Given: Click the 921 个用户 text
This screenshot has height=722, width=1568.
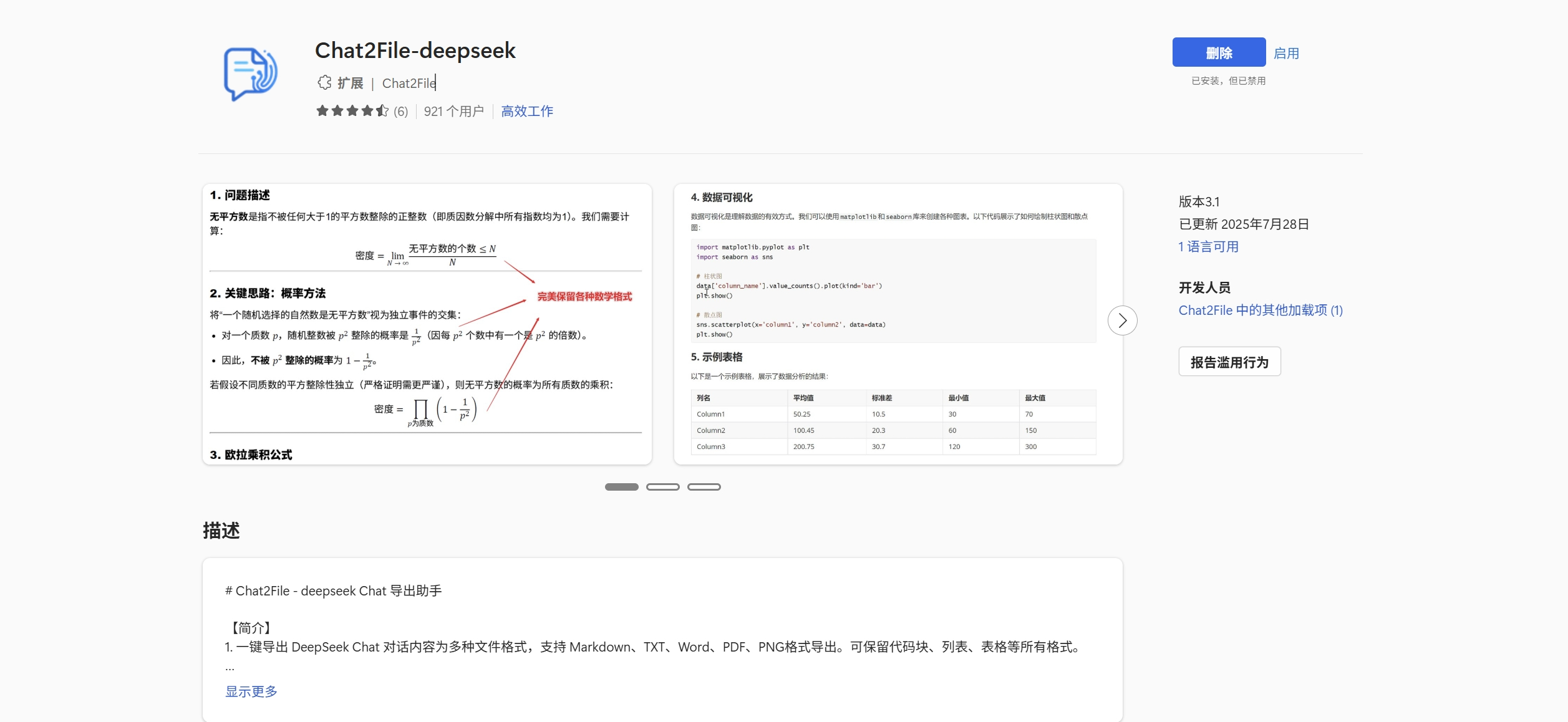Looking at the screenshot, I should pos(454,111).
